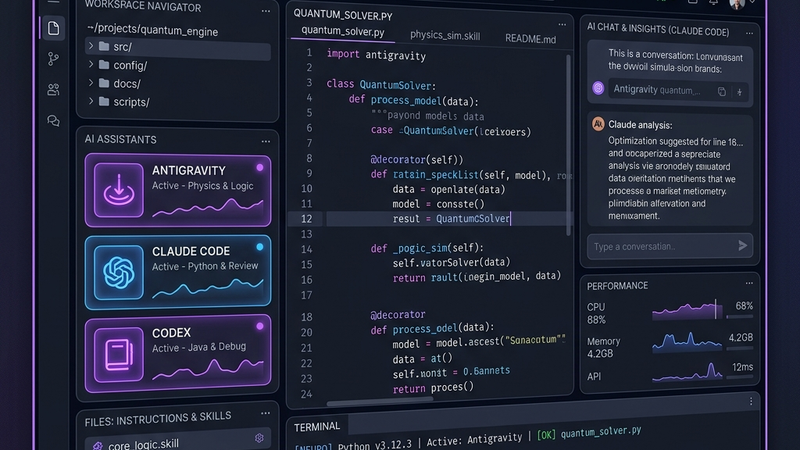Screen dimensions: 800x450
Task: Open Performance panel options dots
Action: pos(749,283)
